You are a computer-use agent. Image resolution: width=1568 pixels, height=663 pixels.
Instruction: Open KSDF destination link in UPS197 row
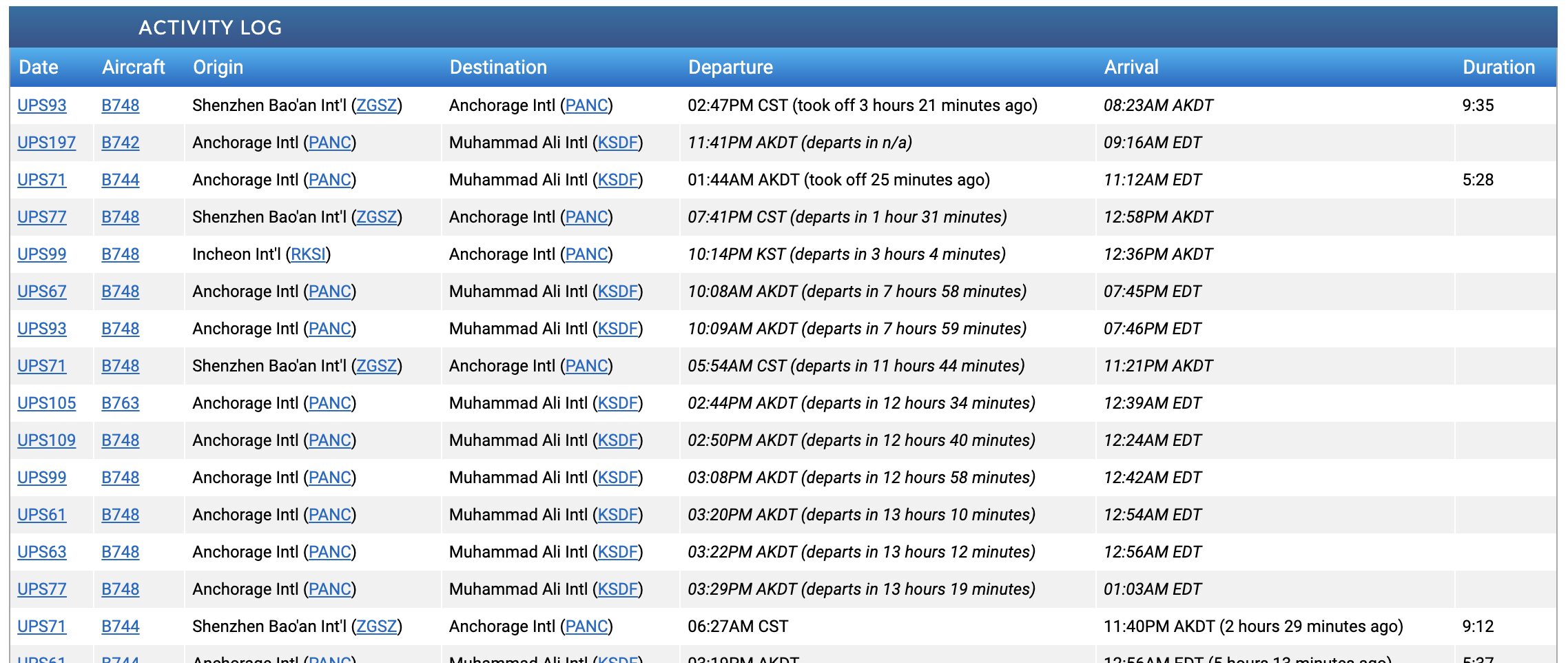tap(618, 143)
